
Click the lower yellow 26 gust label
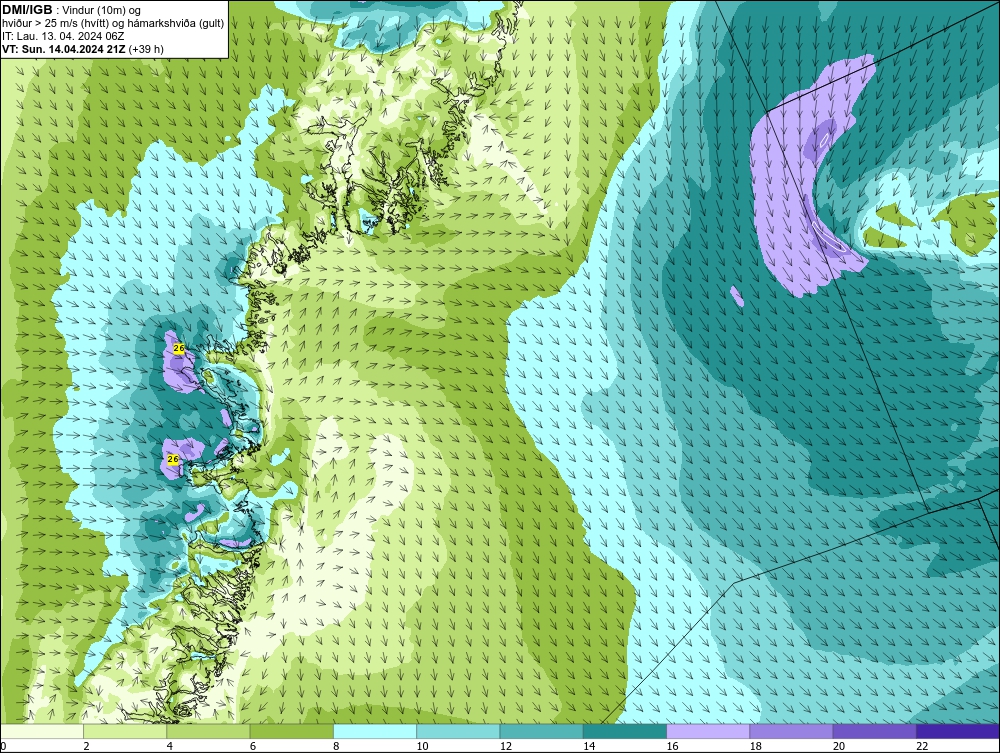[173, 459]
